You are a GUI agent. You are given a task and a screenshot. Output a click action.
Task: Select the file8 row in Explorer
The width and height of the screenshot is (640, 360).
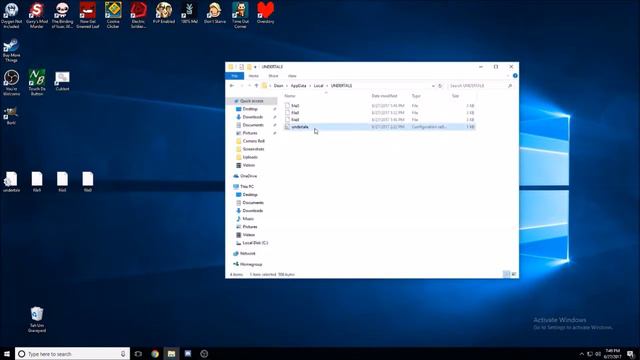(380, 113)
